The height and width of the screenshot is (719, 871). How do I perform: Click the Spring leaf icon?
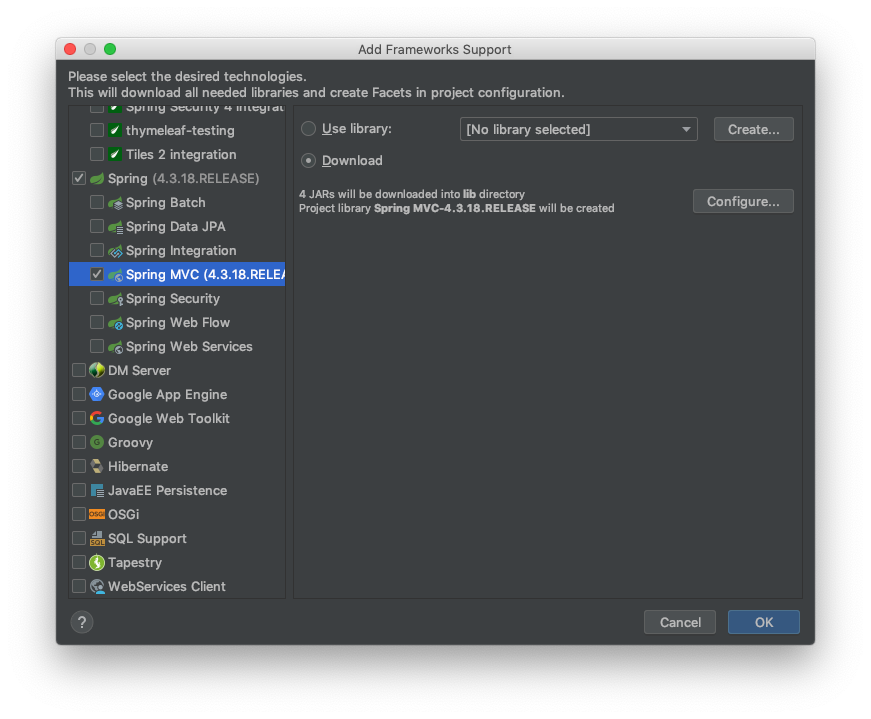point(97,178)
